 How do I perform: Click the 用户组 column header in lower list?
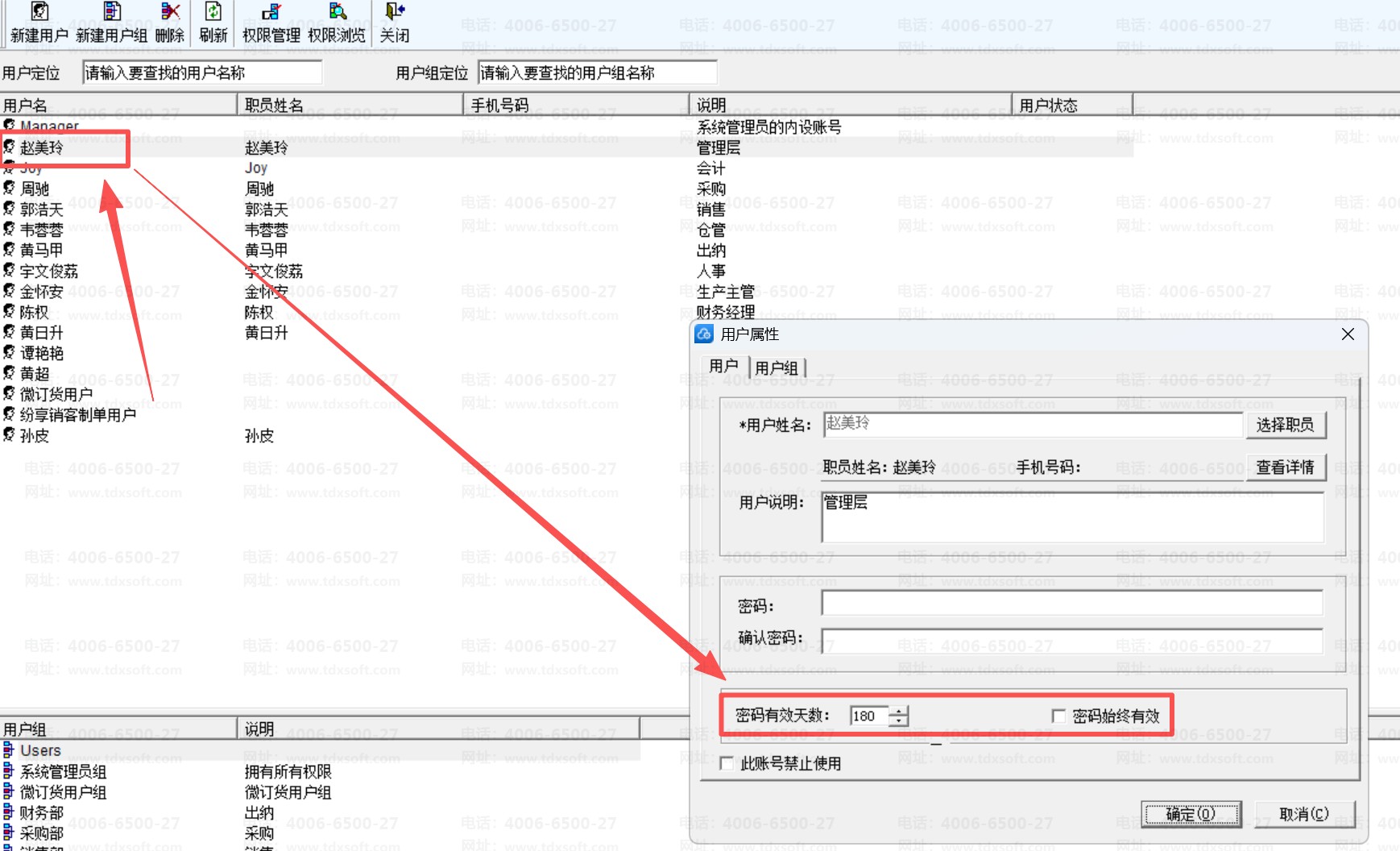click(x=118, y=729)
